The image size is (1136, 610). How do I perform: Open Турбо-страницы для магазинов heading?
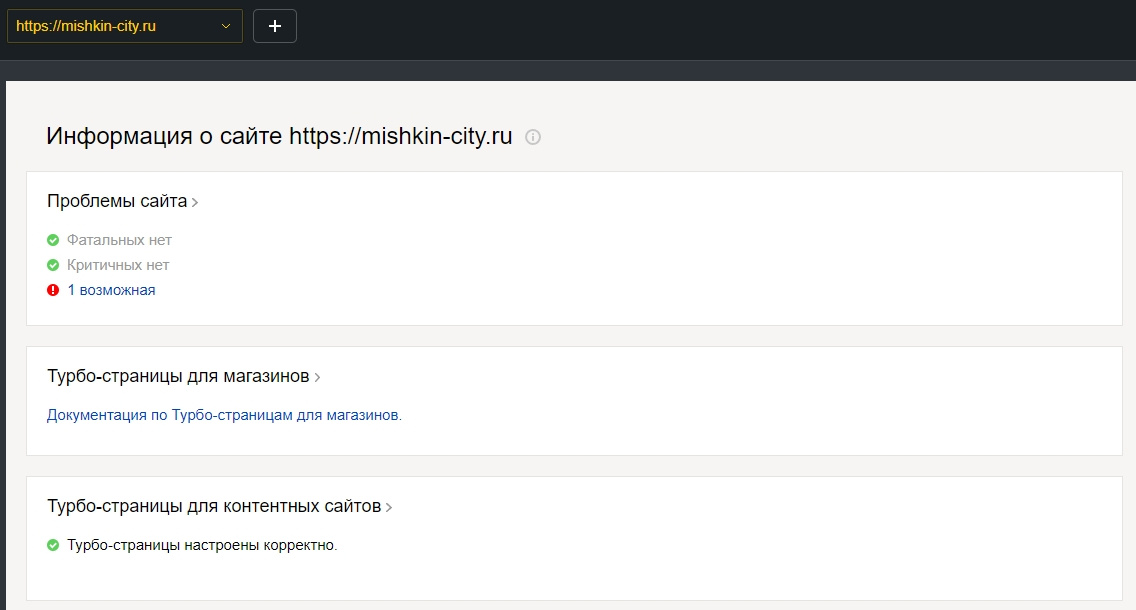178,376
